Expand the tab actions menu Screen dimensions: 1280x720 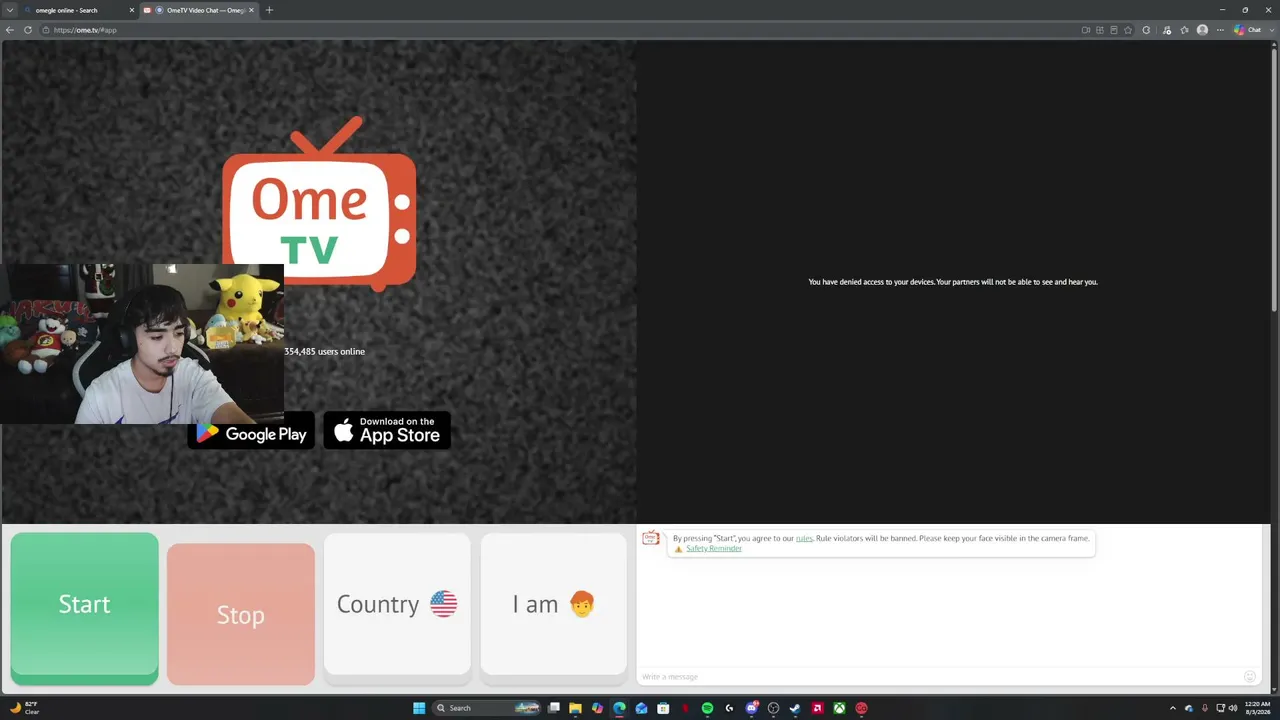[9, 10]
